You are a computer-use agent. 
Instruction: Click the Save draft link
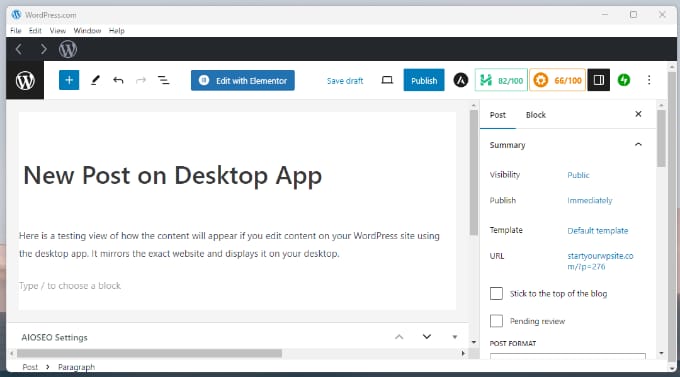coord(345,81)
